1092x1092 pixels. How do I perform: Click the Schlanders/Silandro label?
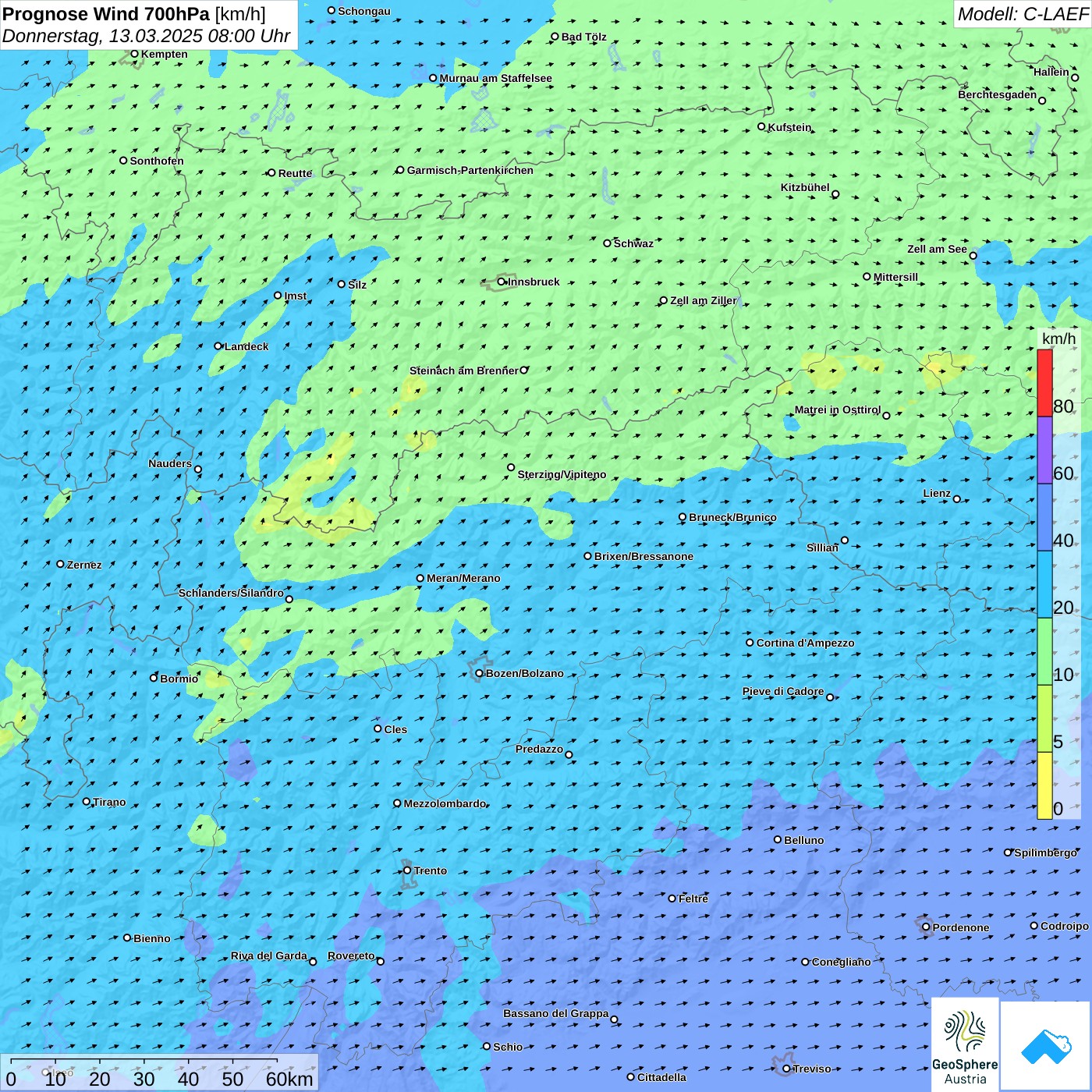(x=231, y=593)
